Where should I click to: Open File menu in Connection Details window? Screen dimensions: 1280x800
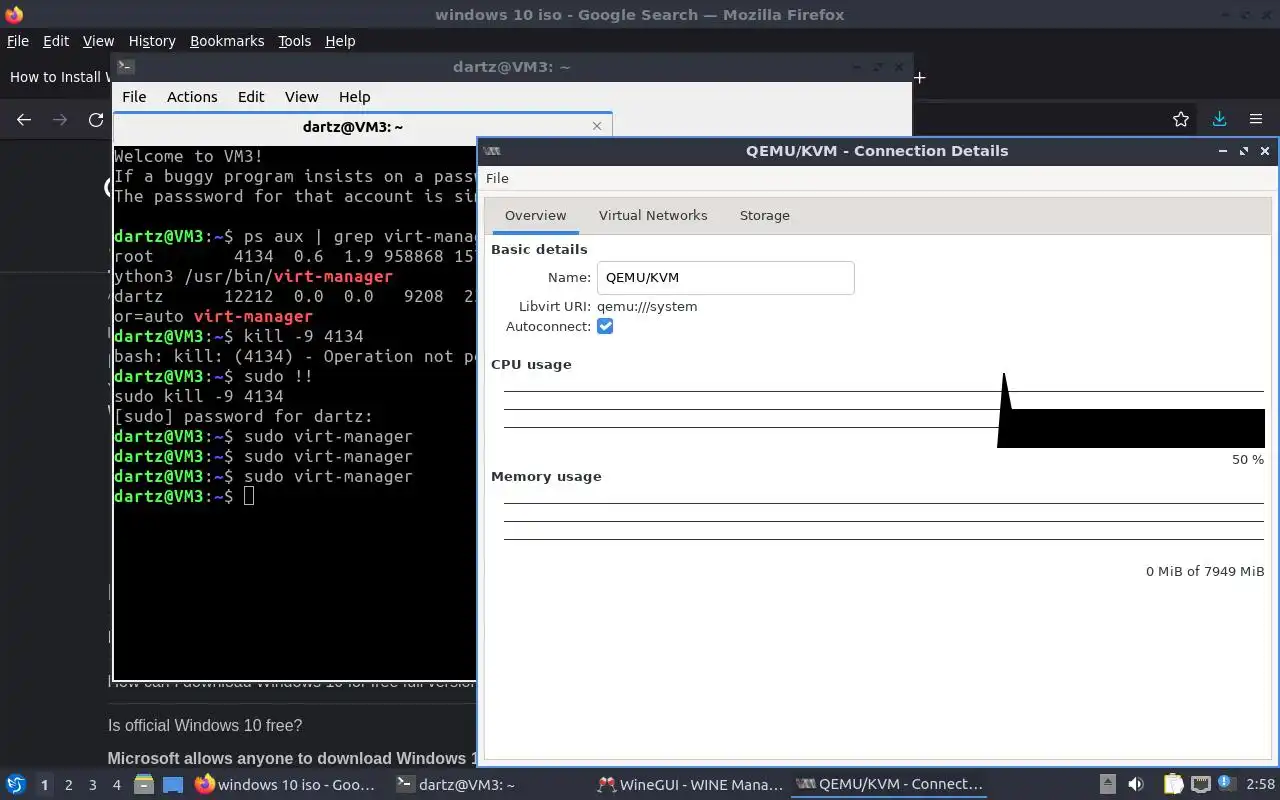click(x=497, y=178)
